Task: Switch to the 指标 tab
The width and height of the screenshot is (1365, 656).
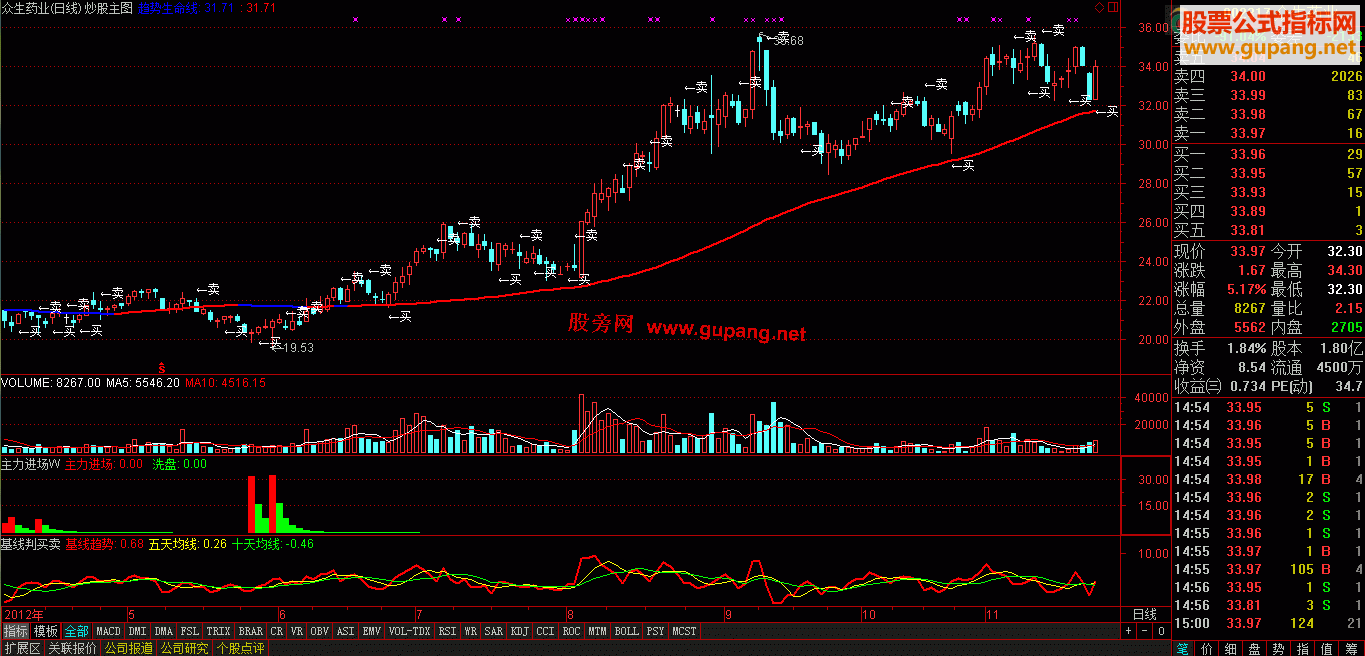Action: point(15,631)
